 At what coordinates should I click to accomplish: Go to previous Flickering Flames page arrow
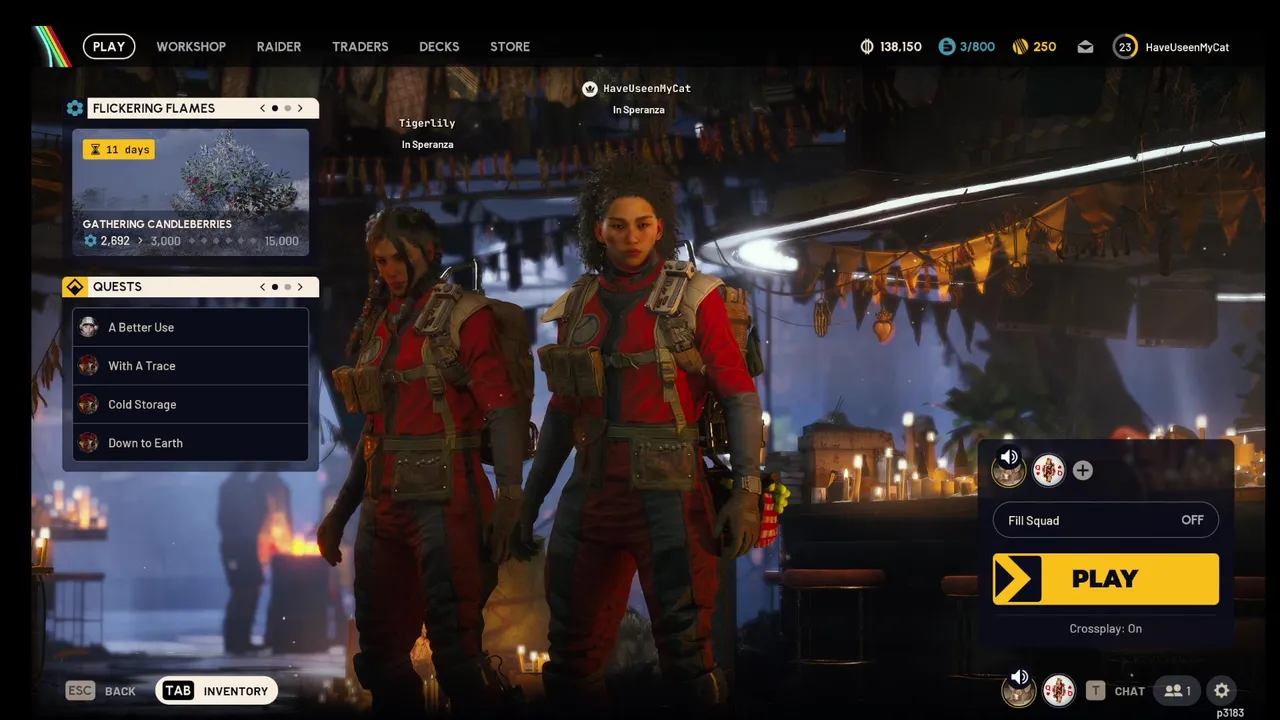(263, 108)
